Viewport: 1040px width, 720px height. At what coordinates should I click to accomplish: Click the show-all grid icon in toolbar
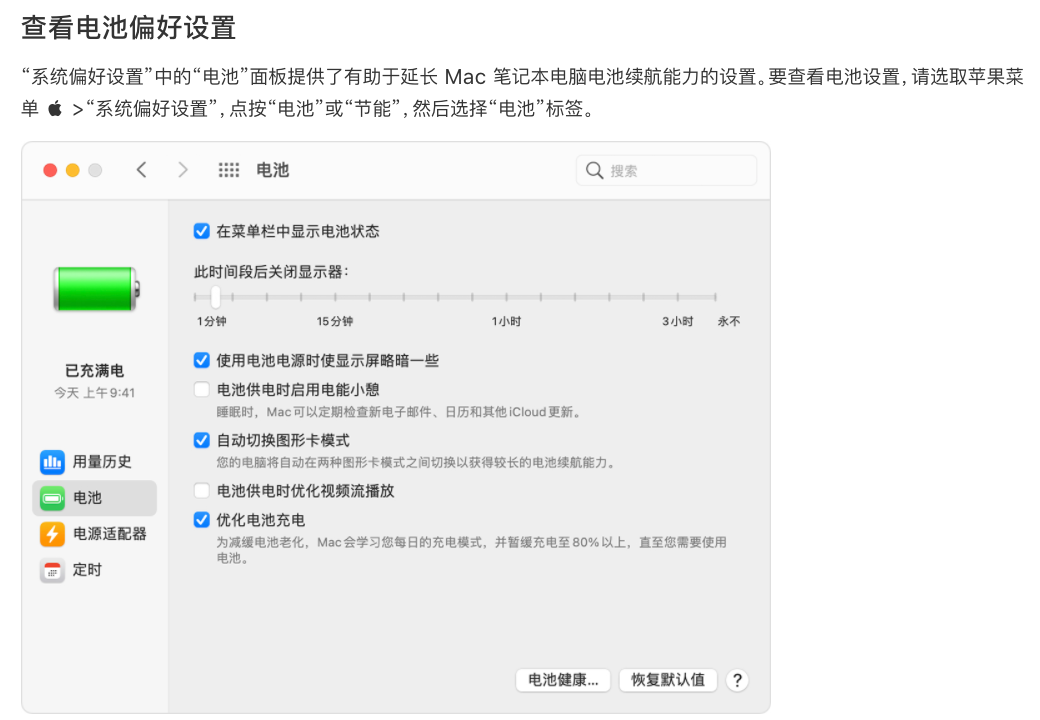click(x=229, y=171)
